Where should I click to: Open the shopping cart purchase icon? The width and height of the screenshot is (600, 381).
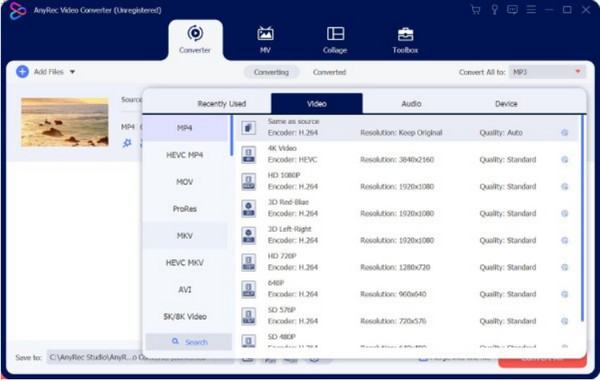[x=476, y=10]
